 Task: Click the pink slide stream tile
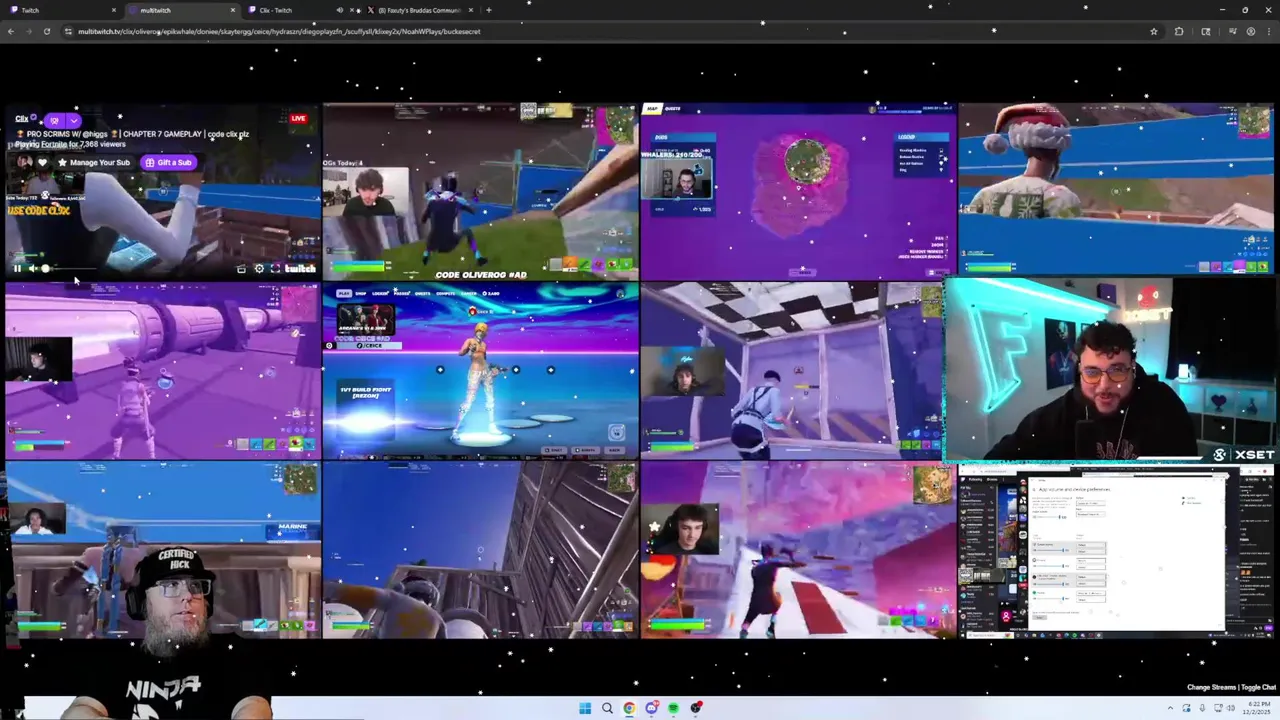798,549
